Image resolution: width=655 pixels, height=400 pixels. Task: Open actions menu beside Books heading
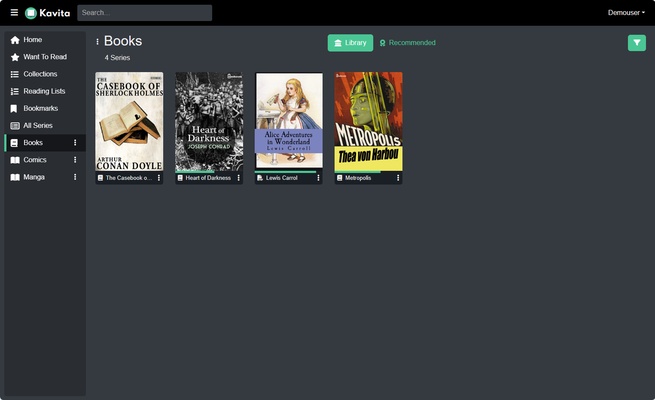(x=97, y=42)
